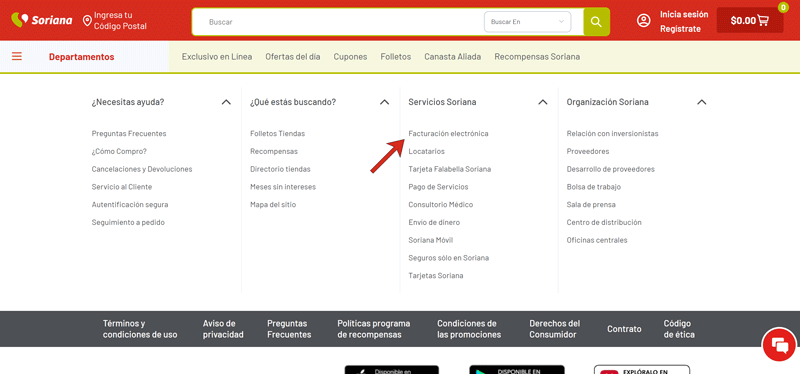Open the Proveedores link
This screenshot has height=374, width=800.
tap(588, 152)
